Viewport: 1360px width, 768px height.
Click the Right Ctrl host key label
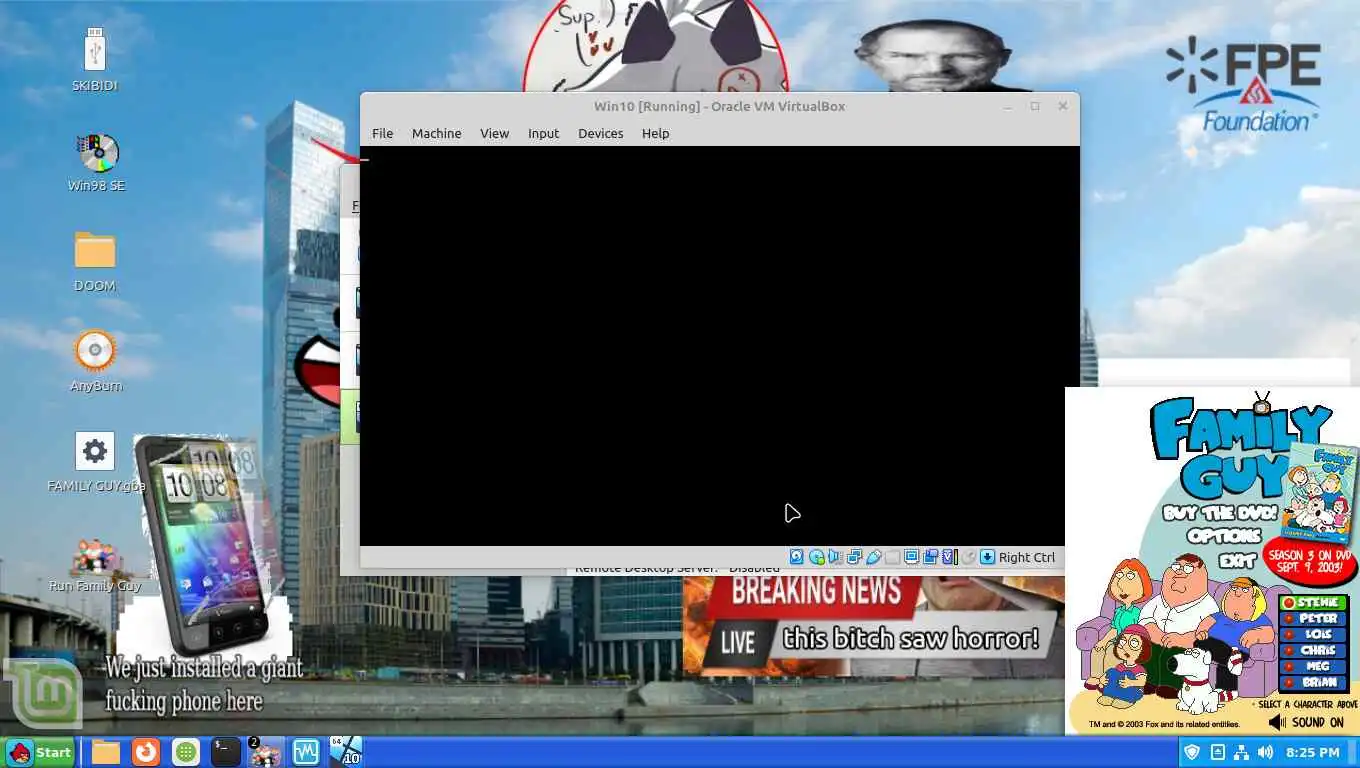1026,558
